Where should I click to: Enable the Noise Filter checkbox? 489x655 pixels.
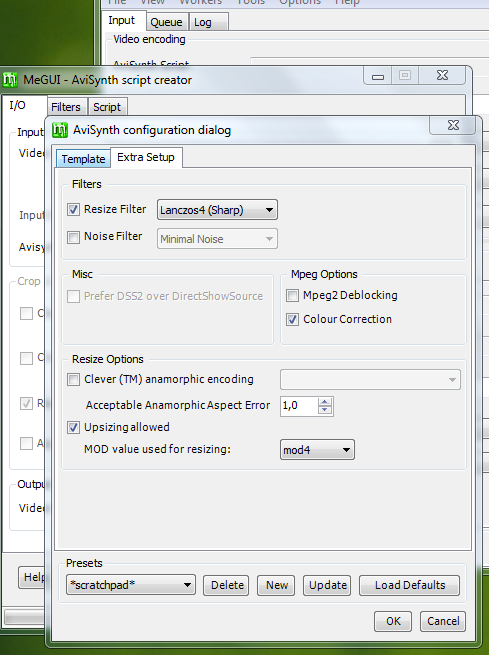(73, 237)
